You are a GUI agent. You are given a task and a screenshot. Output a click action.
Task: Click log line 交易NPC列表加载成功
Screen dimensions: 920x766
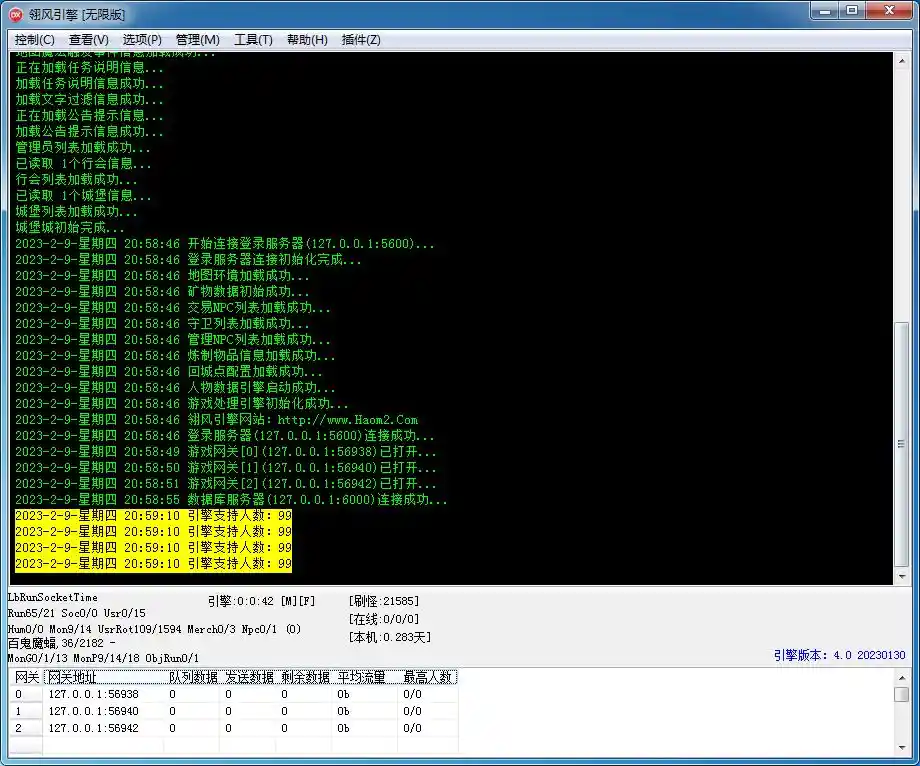click(172, 308)
